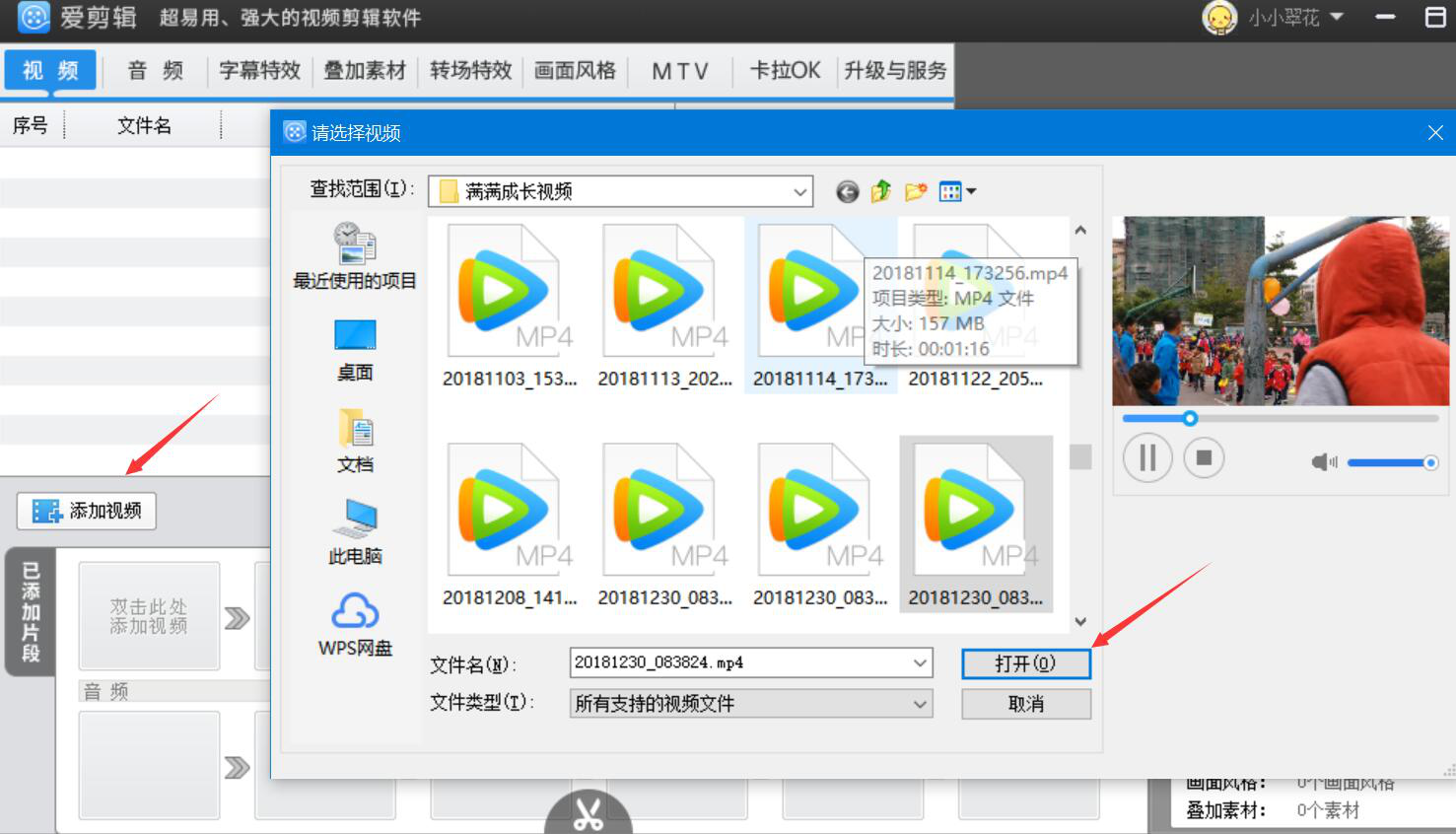Viewport: 1456px width, 834px height.
Task: Open the 文件类型 dropdown
Action: tap(918, 704)
